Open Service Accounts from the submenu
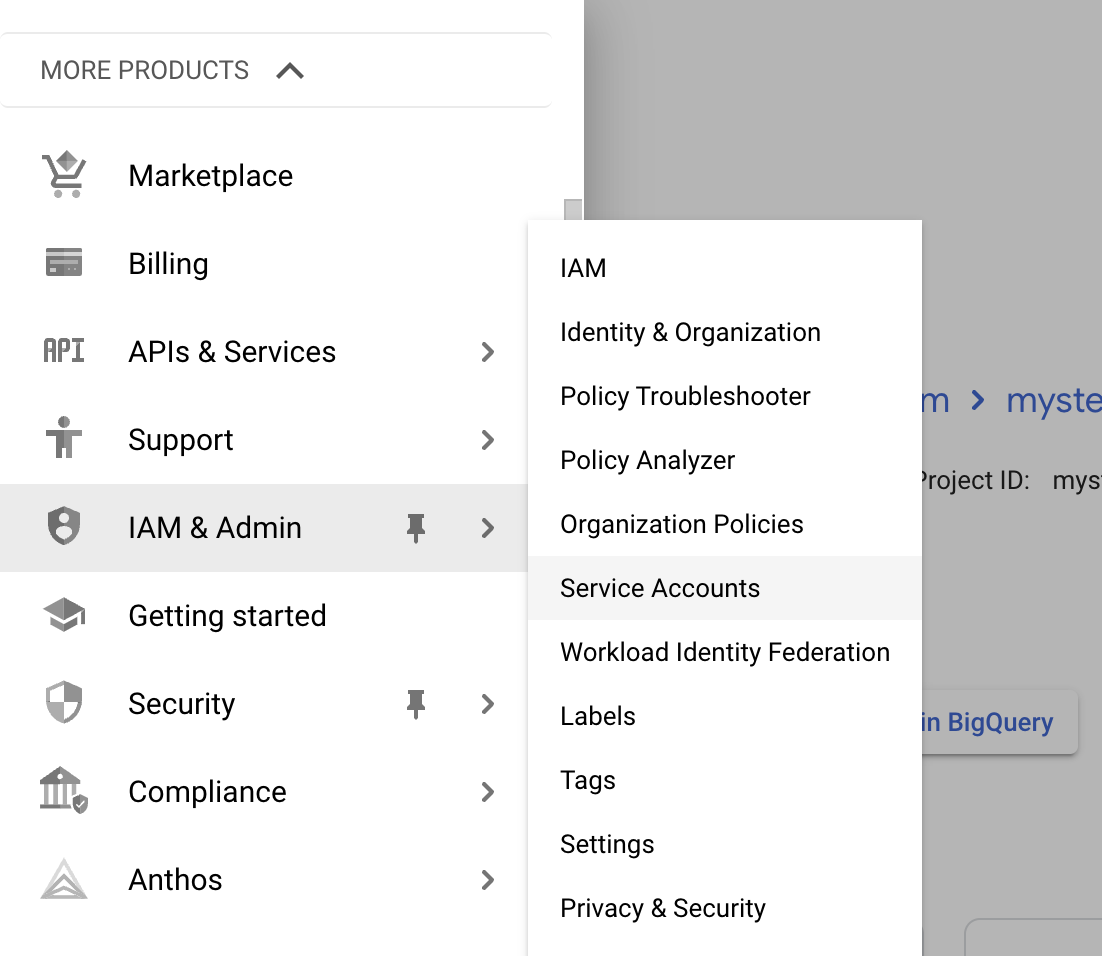This screenshot has height=956, width=1102. click(x=660, y=588)
